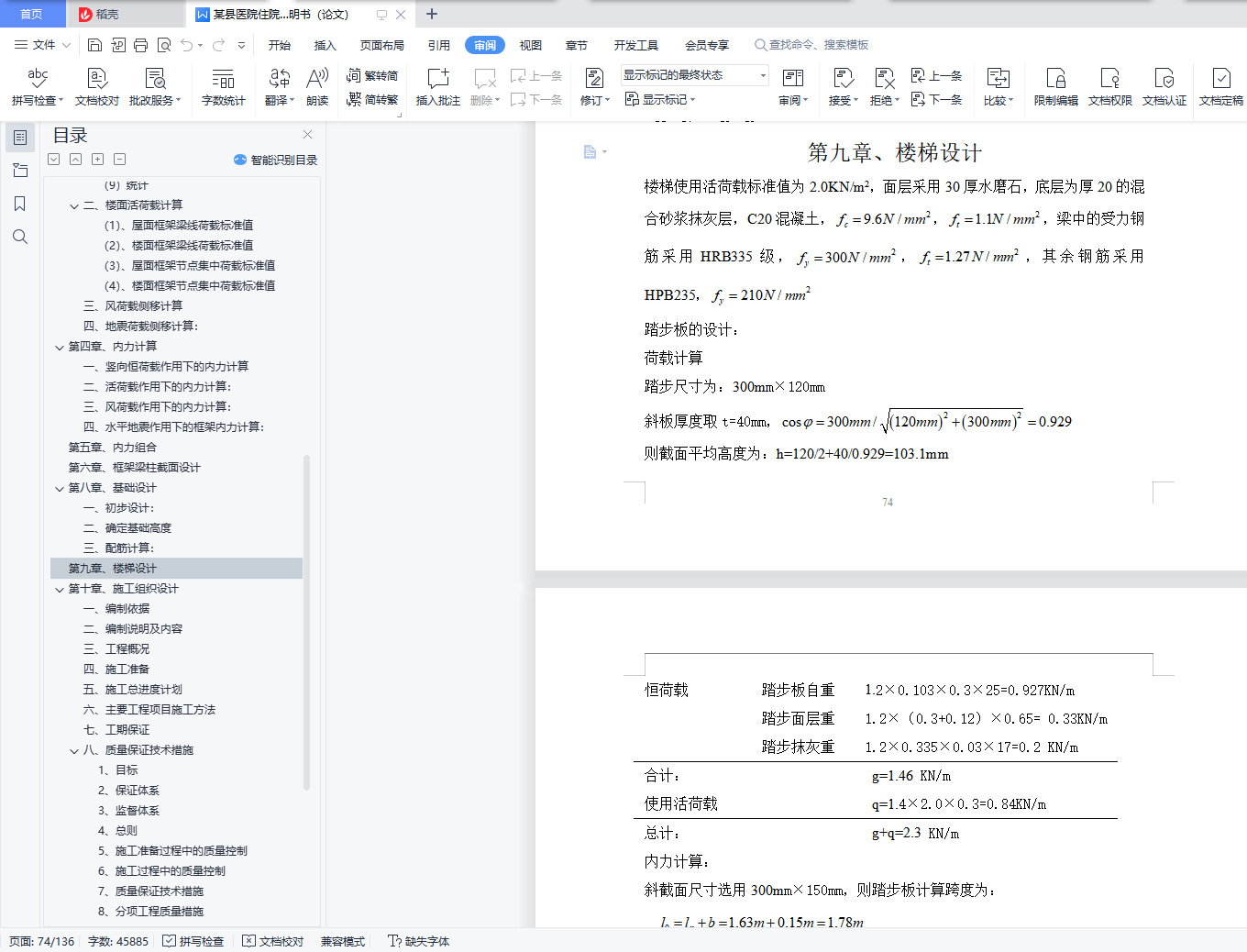Open the 显示标记 dropdown
Image resolution: width=1247 pixels, height=952 pixels.
coord(660,99)
